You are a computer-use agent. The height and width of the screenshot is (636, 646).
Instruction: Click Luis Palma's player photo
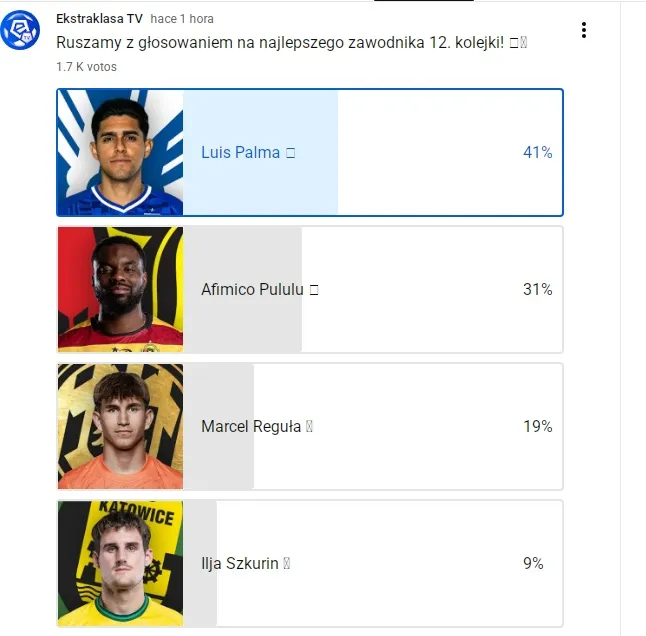coord(120,152)
